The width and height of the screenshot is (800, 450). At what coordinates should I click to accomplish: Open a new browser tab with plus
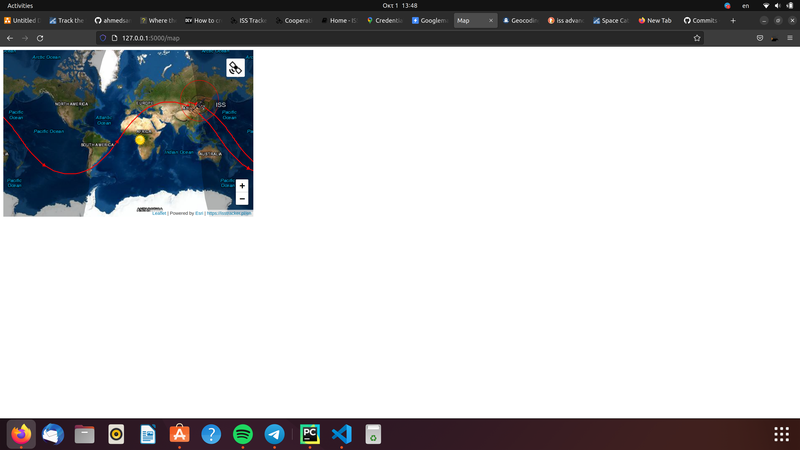coord(733,20)
